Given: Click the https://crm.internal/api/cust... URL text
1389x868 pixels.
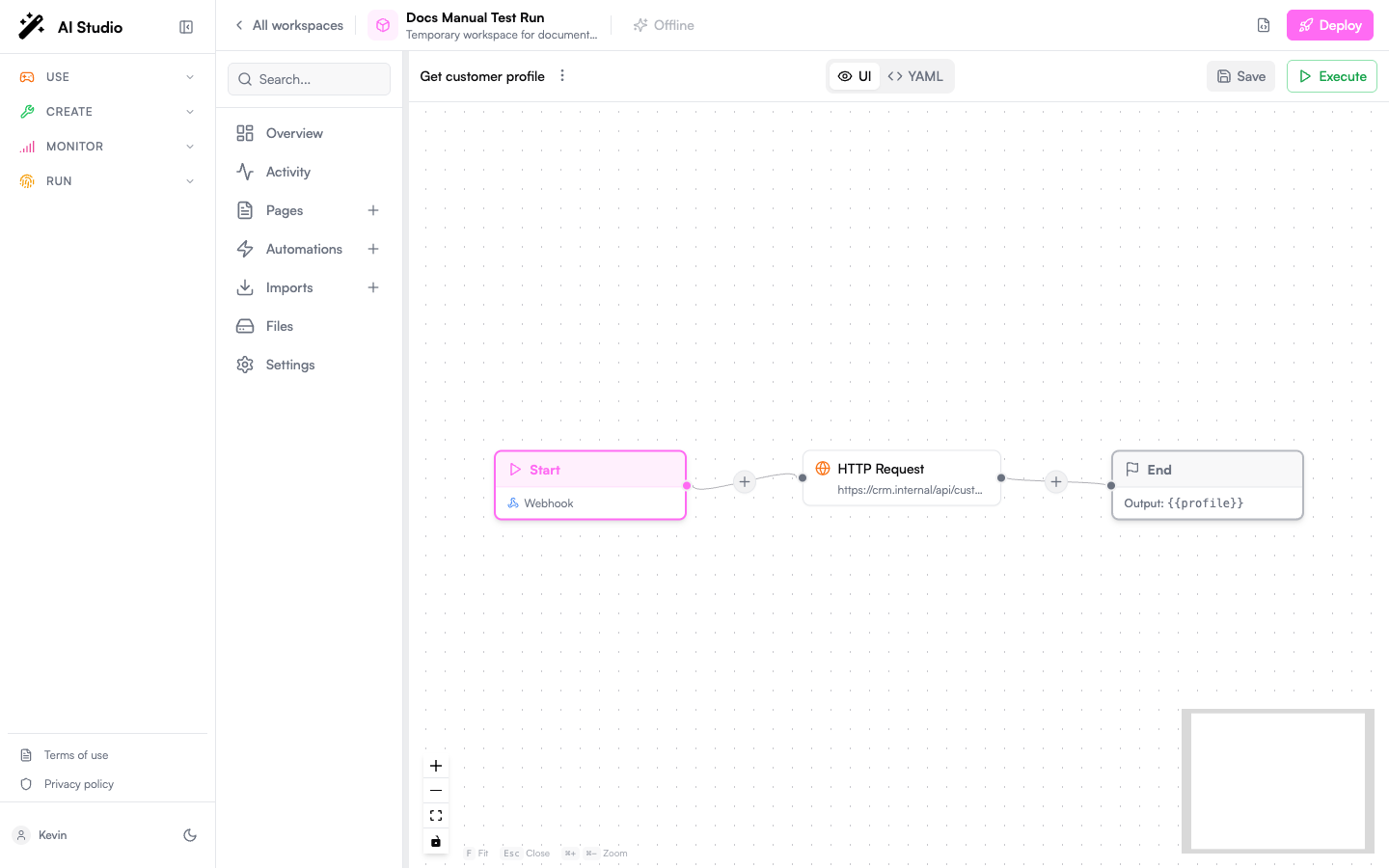Looking at the screenshot, I should click(x=910, y=490).
